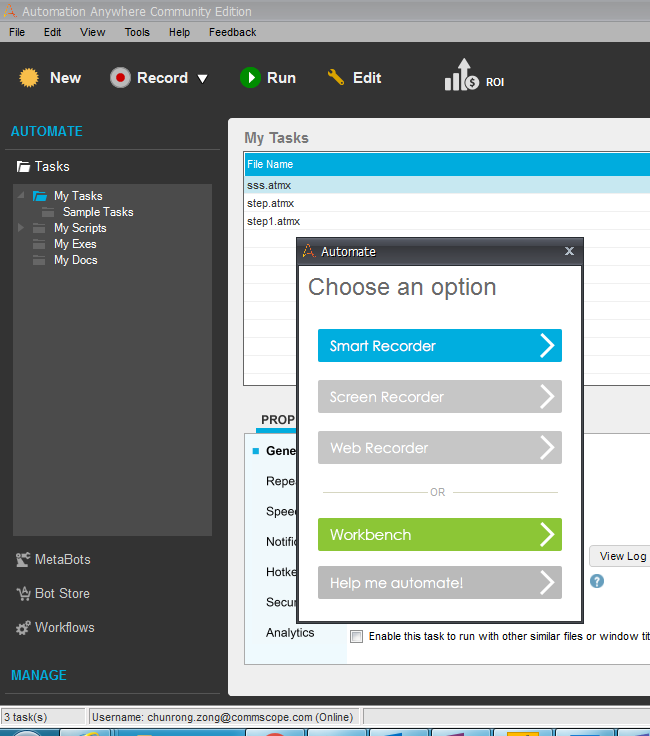
Task: Click the blue help question icon
Action: 597,582
